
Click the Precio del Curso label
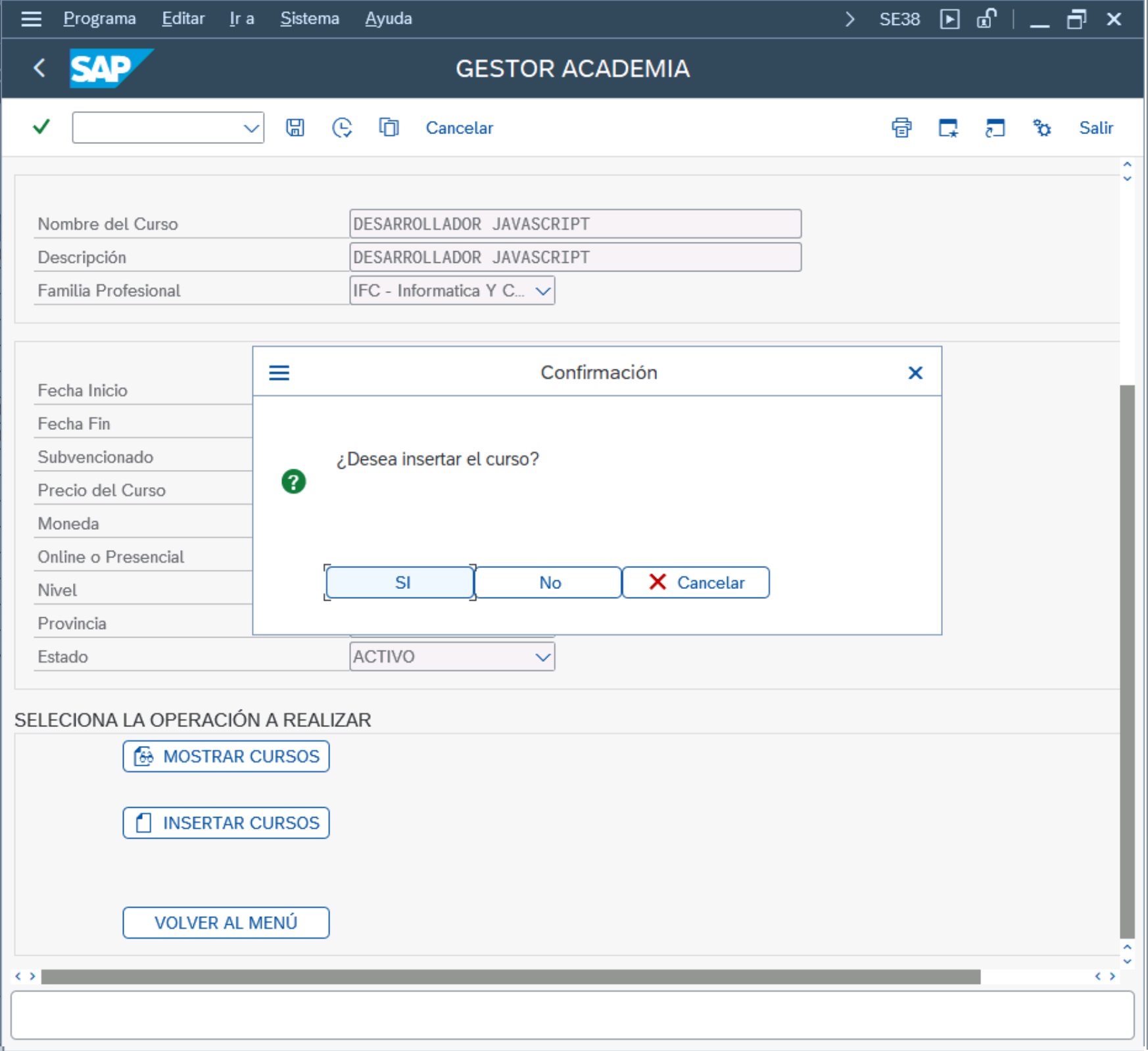(101, 490)
